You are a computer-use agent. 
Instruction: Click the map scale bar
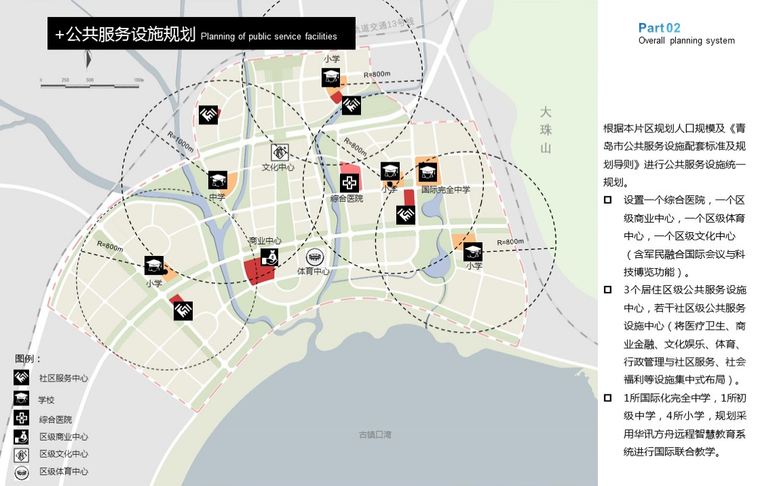pyautogui.click(x=92, y=86)
